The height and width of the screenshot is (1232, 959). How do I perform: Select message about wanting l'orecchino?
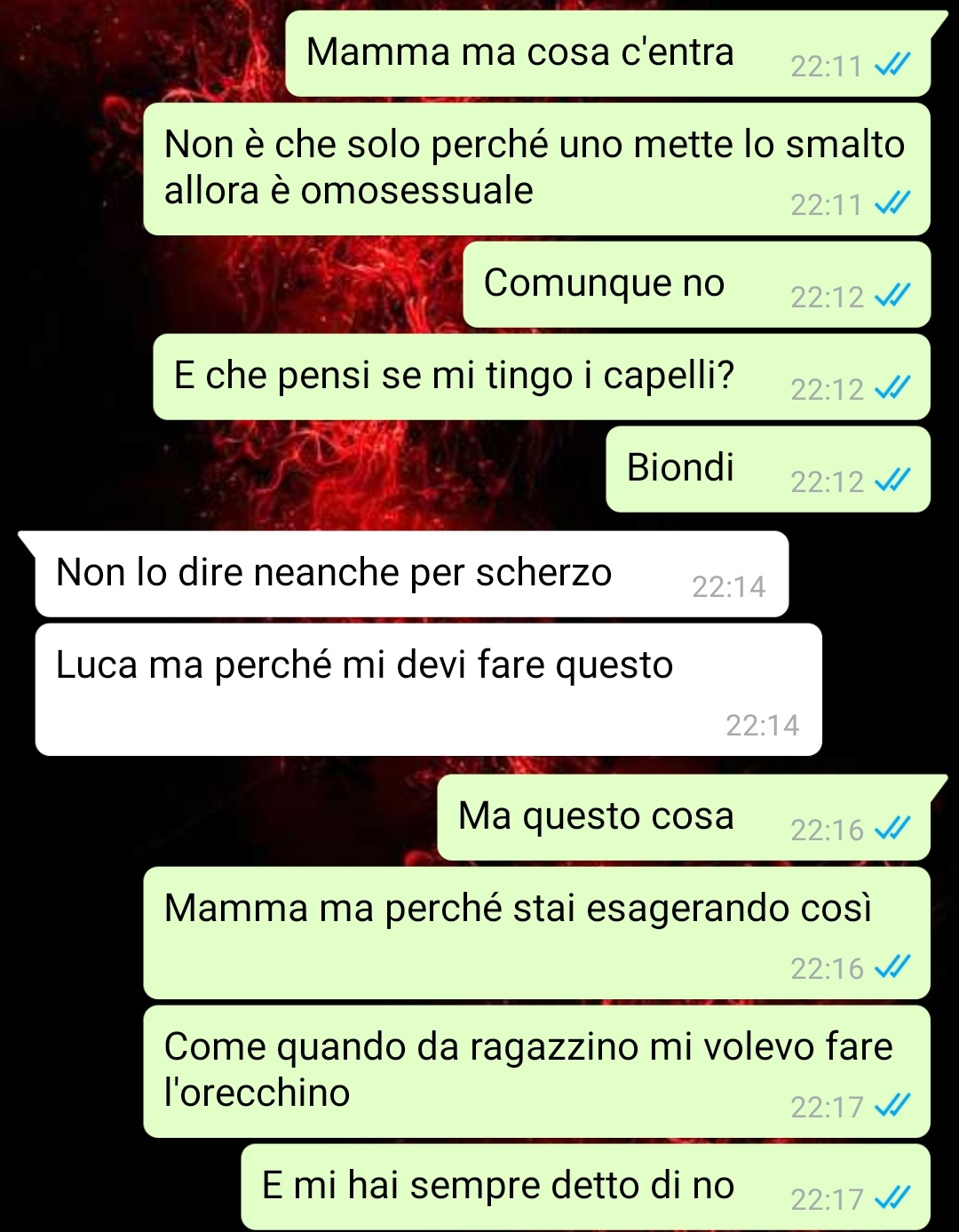[536, 1071]
